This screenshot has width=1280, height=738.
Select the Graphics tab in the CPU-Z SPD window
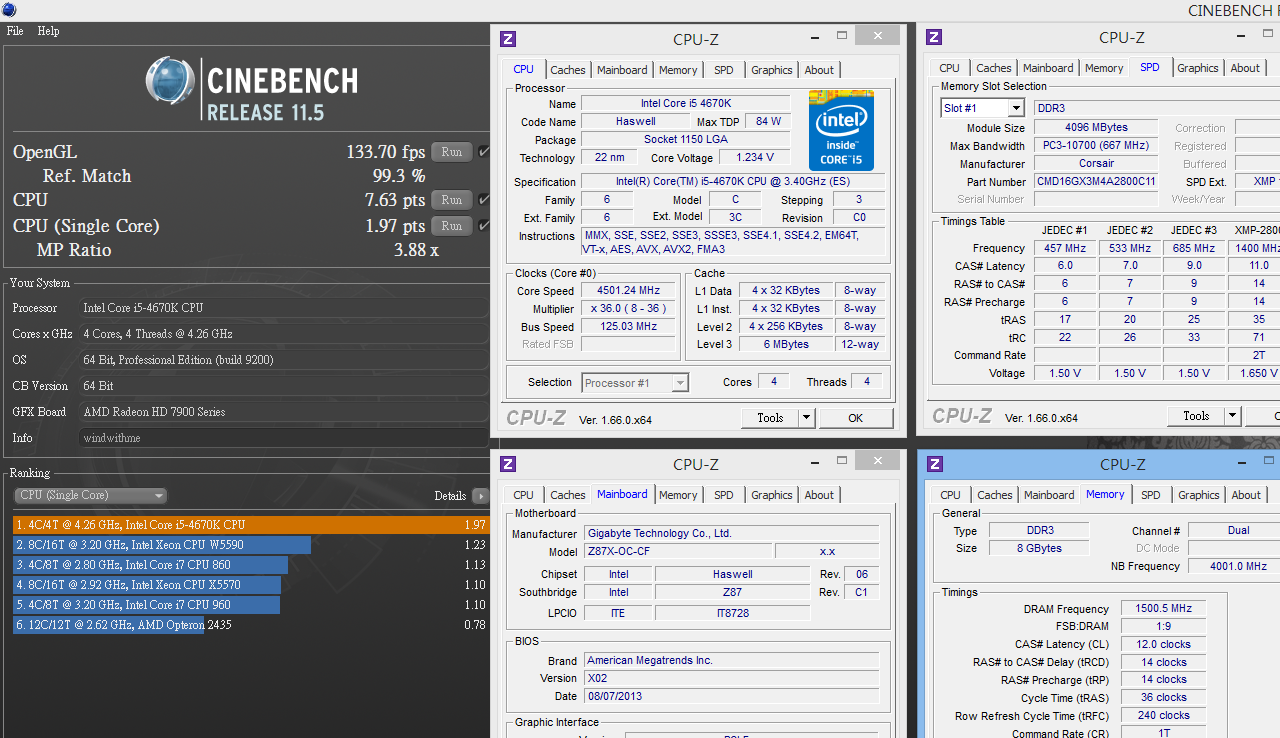[1198, 68]
